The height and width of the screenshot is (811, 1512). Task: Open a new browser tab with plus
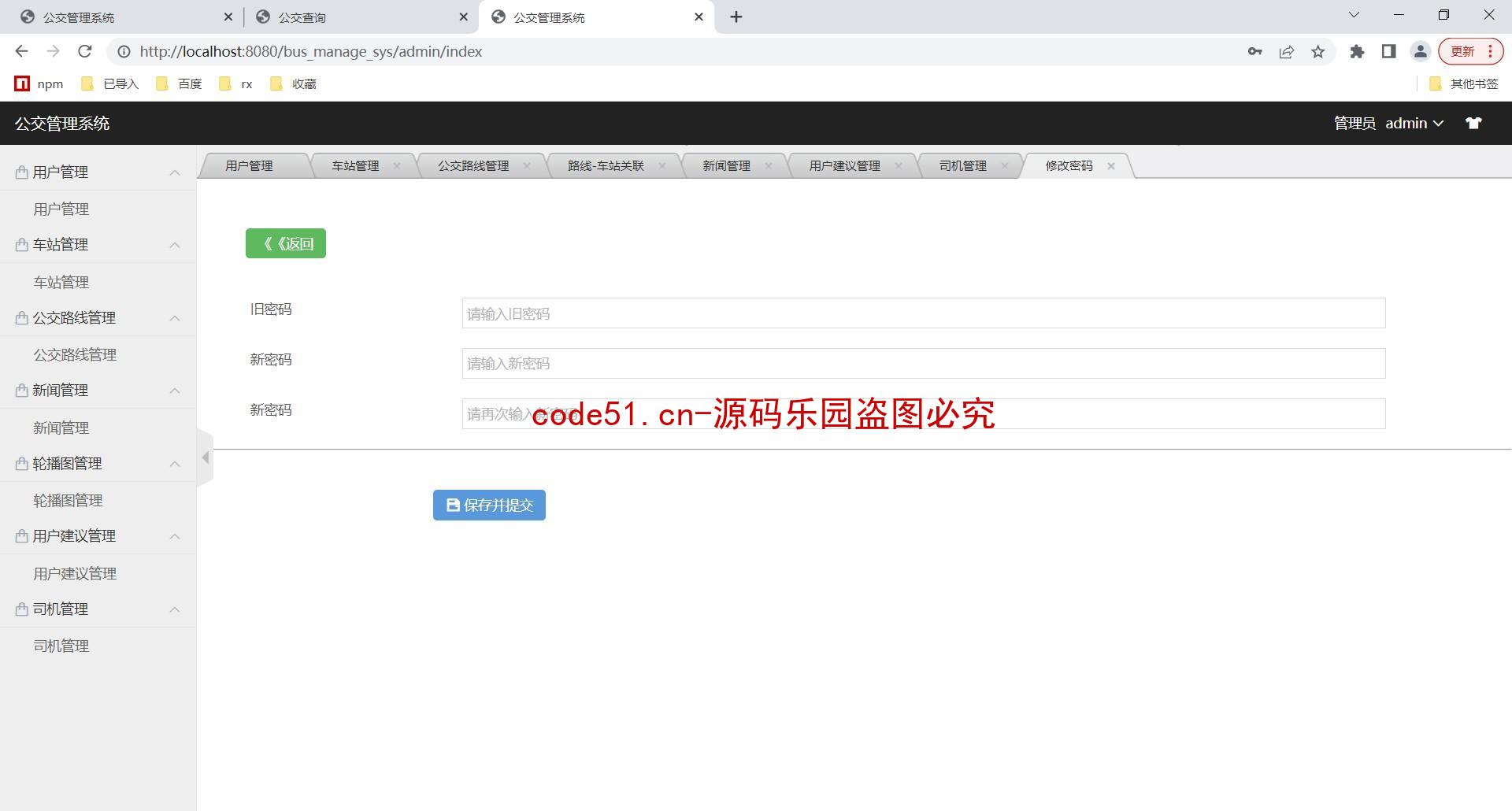coord(736,17)
